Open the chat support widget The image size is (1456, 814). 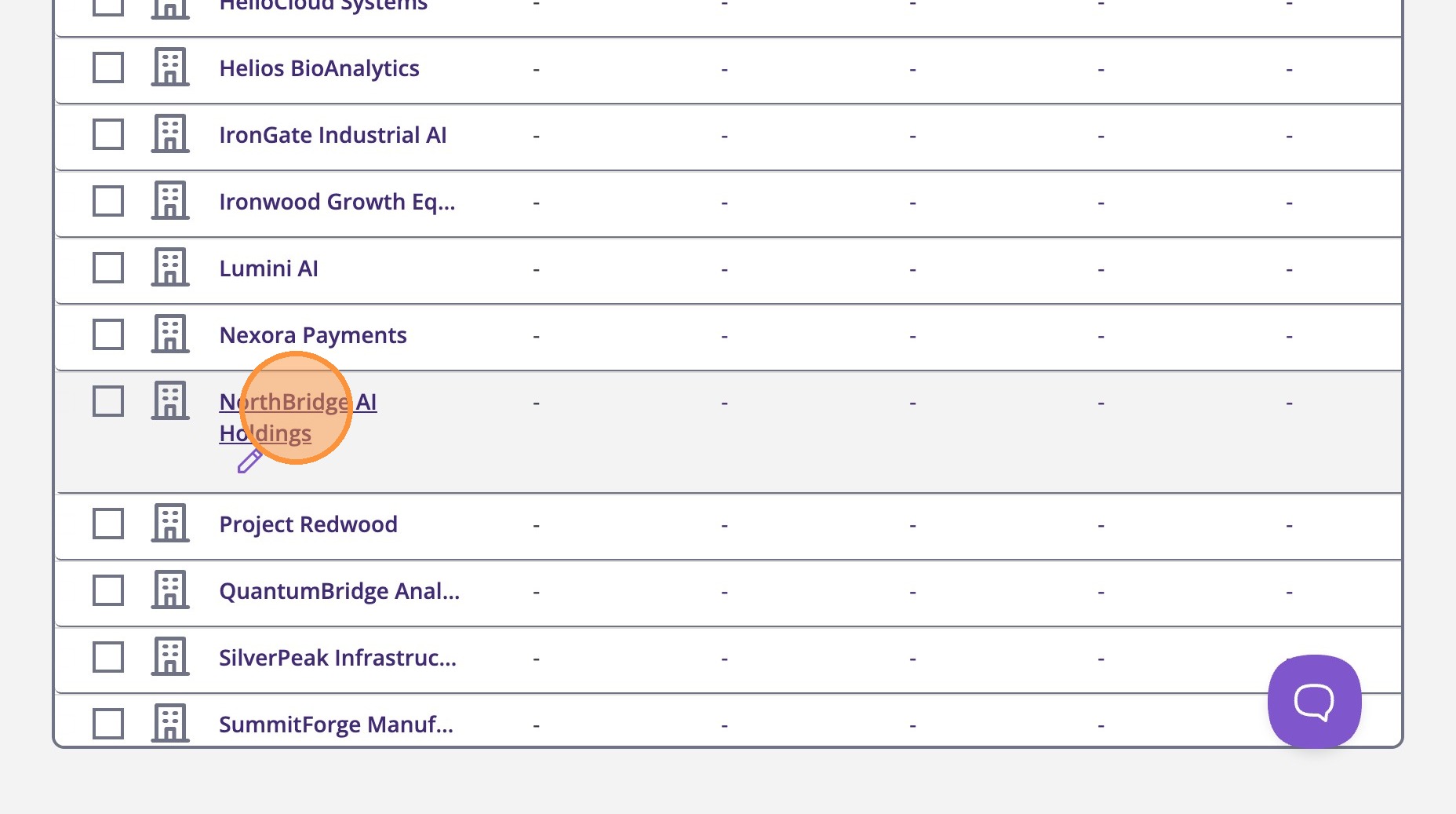(1314, 701)
